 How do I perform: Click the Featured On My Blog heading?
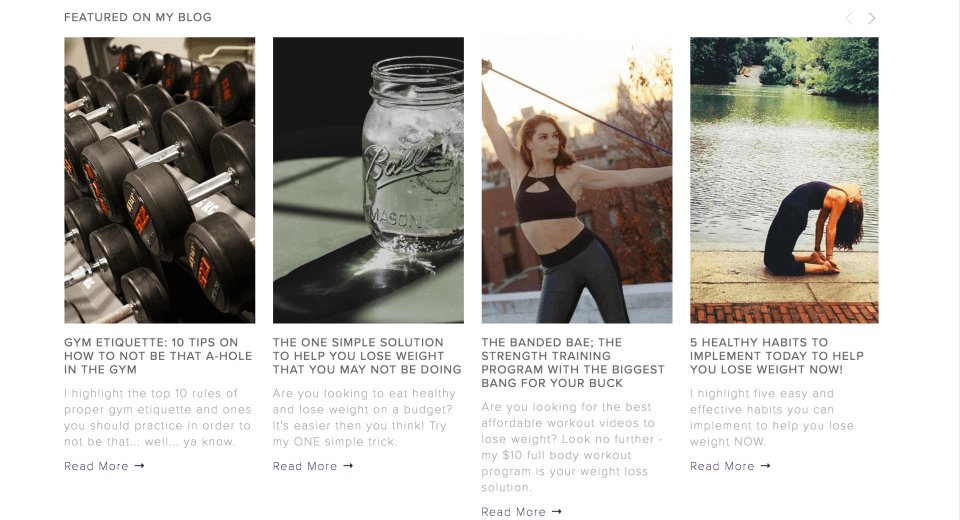click(x=138, y=17)
